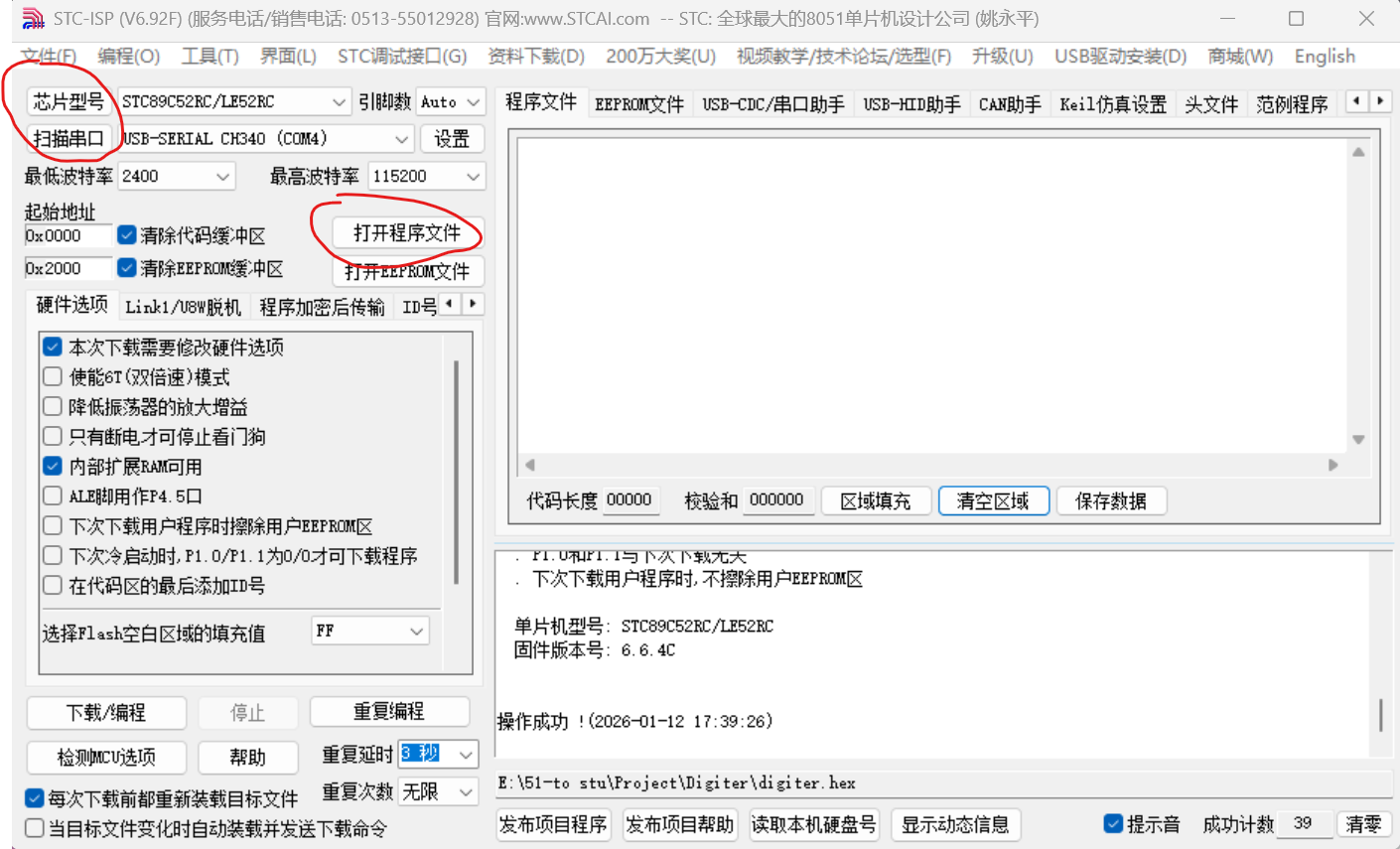Screen dimensions: 1400x849
Task: Click 帮助 button
Action: pos(247,758)
